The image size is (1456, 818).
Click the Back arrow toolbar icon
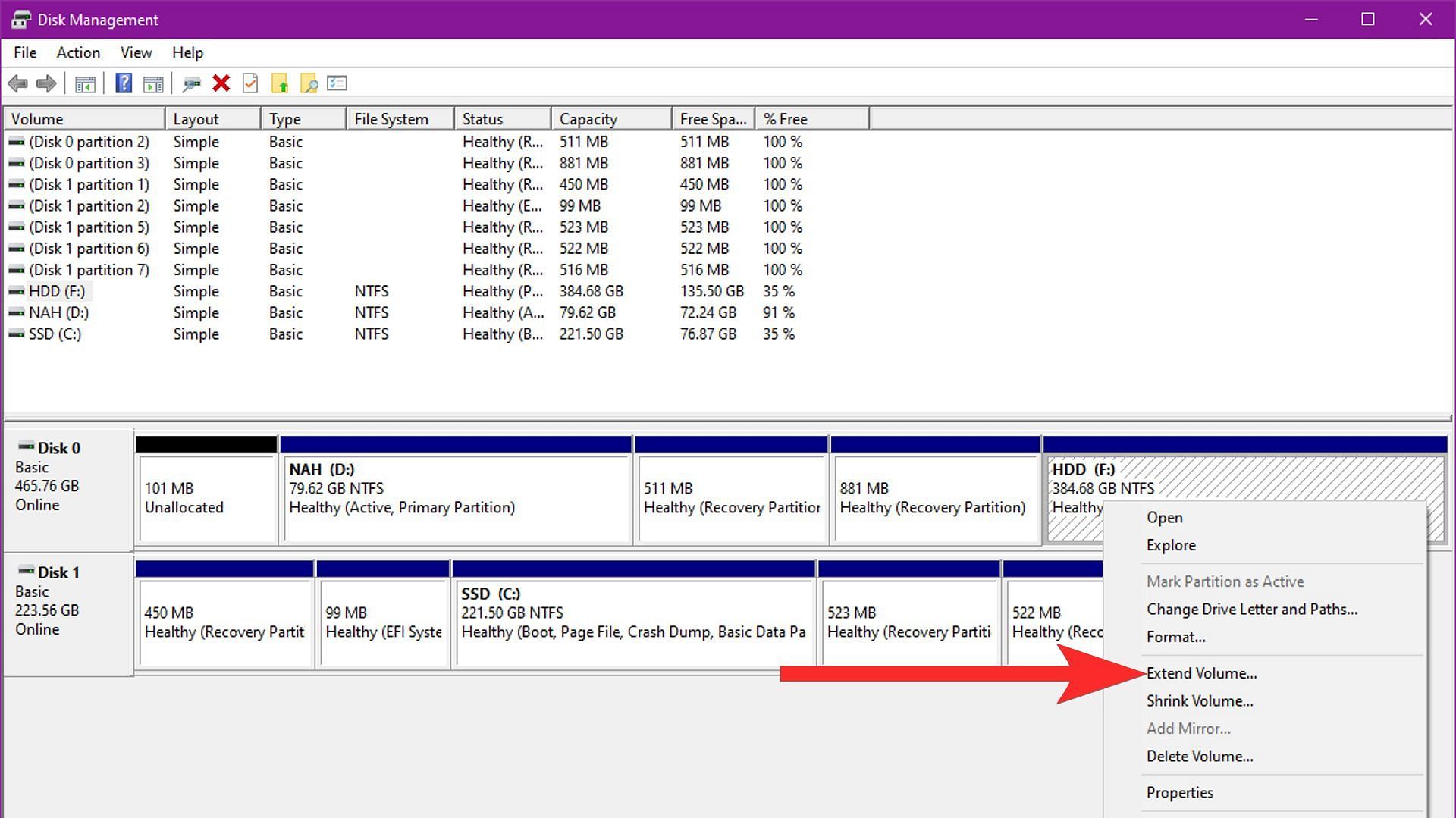(18, 83)
